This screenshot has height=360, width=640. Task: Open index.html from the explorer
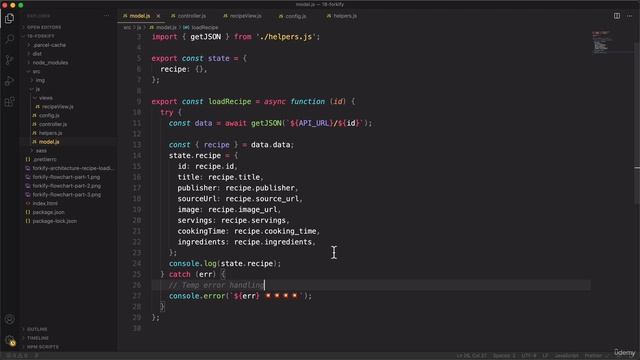tap(45, 203)
